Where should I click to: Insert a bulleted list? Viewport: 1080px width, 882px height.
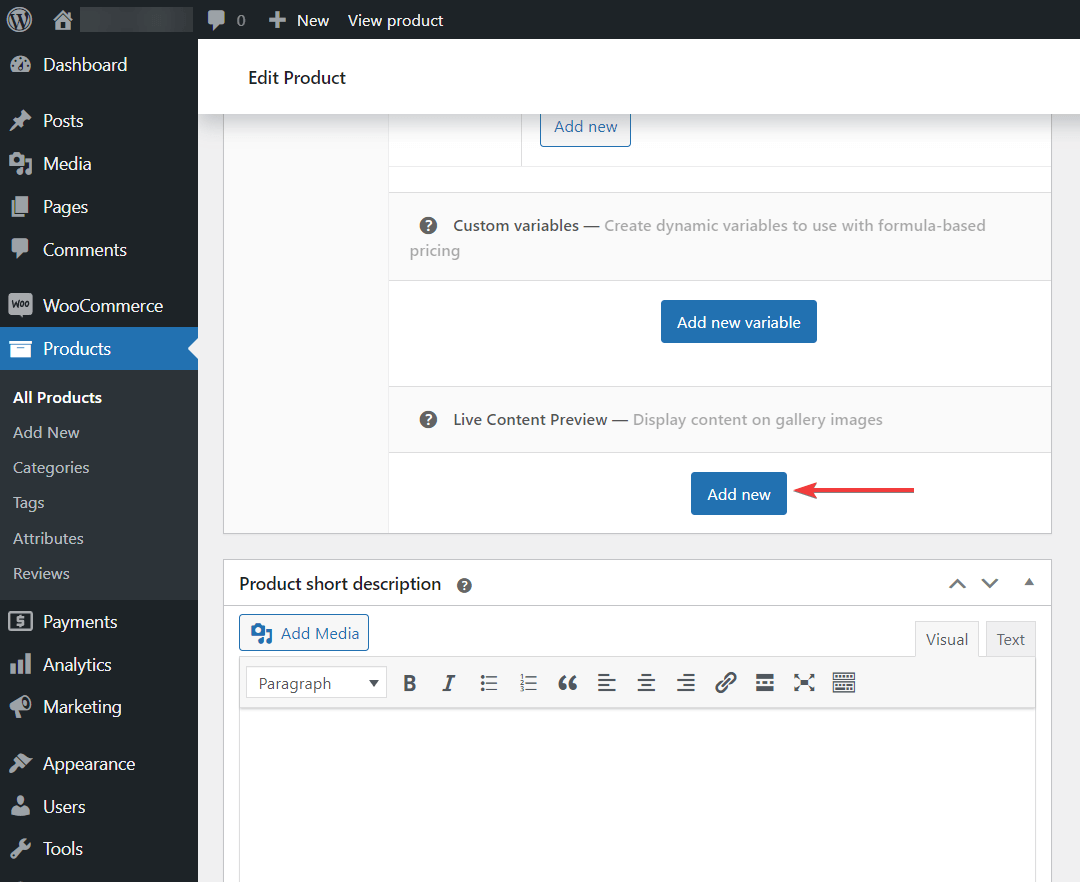489,683
